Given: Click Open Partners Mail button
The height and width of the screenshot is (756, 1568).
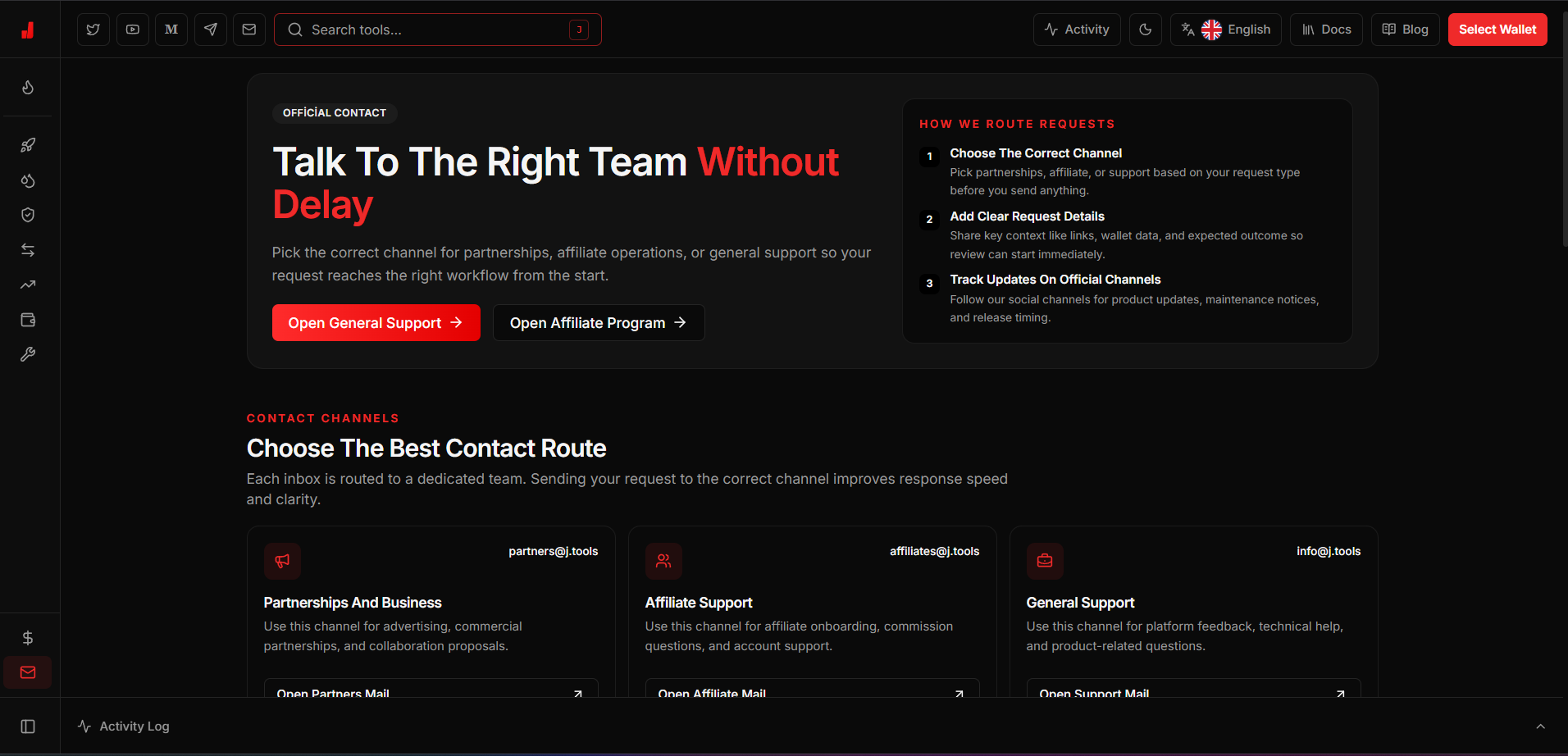Looking at the screenshot, I should [431, 690].
